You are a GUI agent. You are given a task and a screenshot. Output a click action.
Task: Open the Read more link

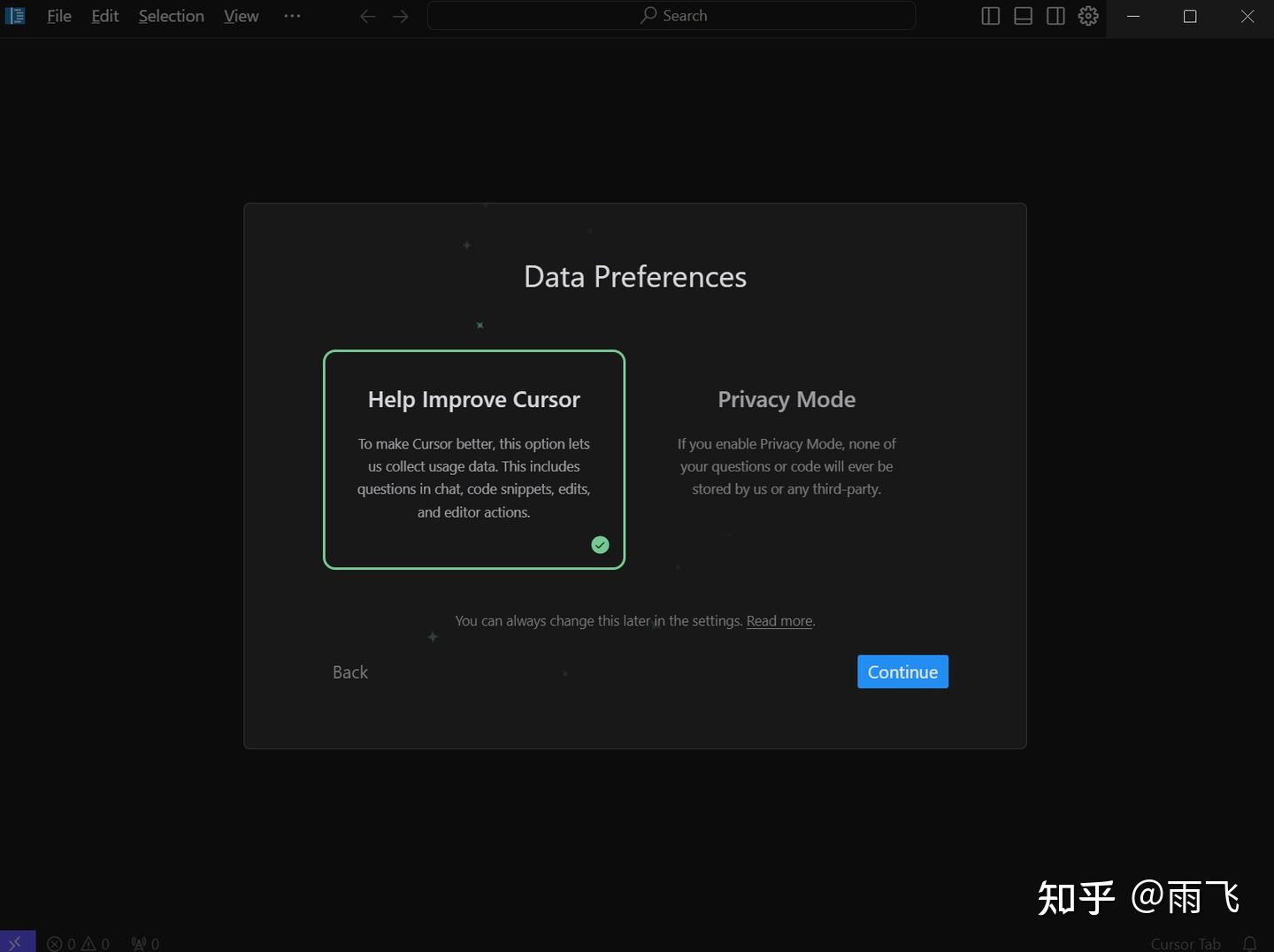[778, 621]
